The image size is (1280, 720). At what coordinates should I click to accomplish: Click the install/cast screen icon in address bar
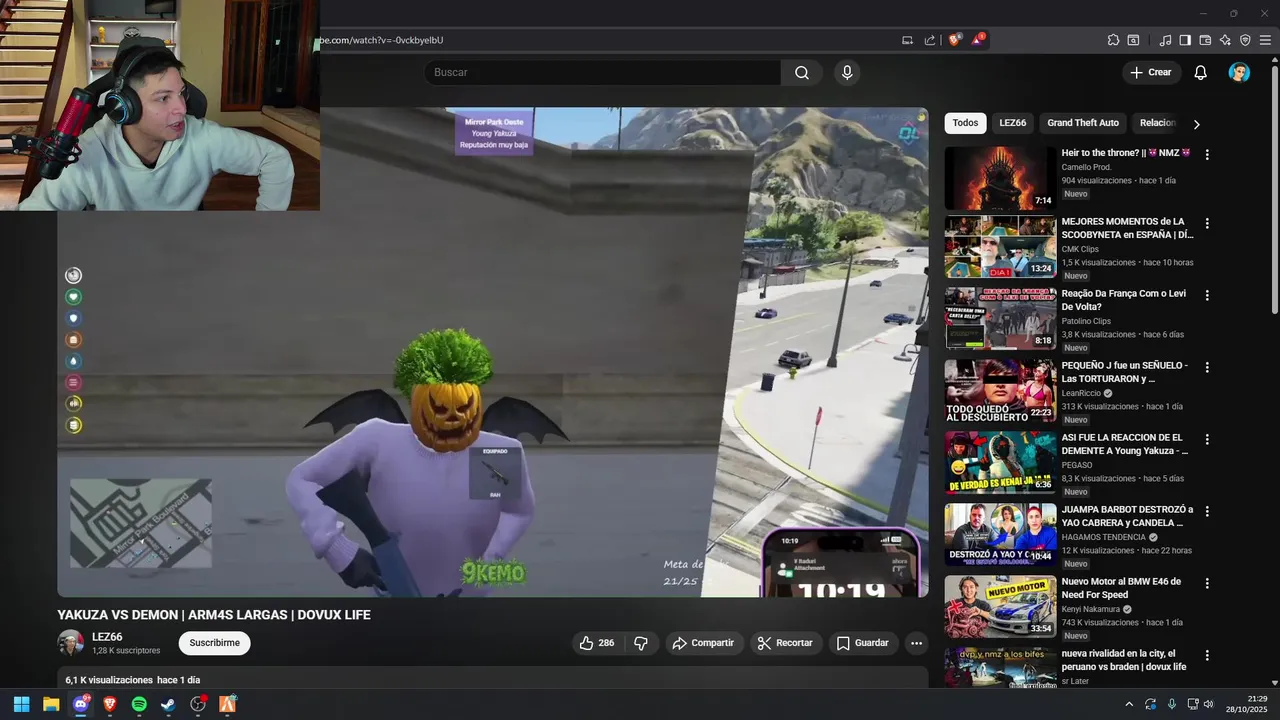point(907,40)
